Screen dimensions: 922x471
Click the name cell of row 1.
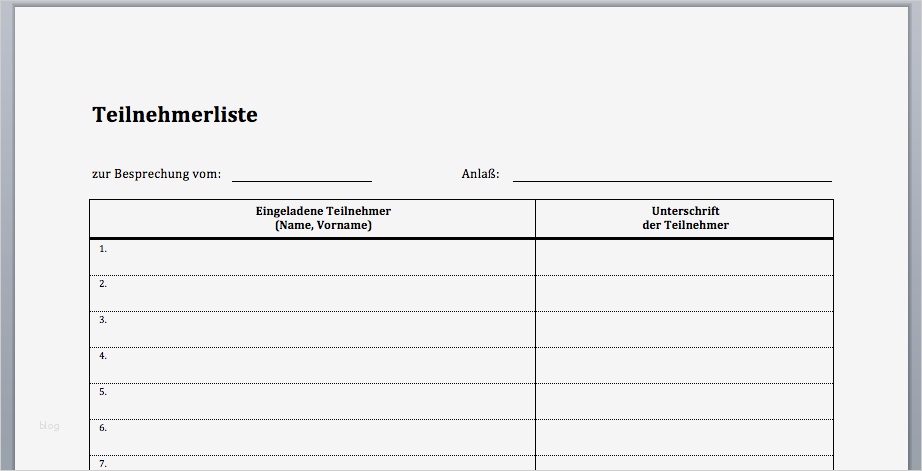click(312, 257)
